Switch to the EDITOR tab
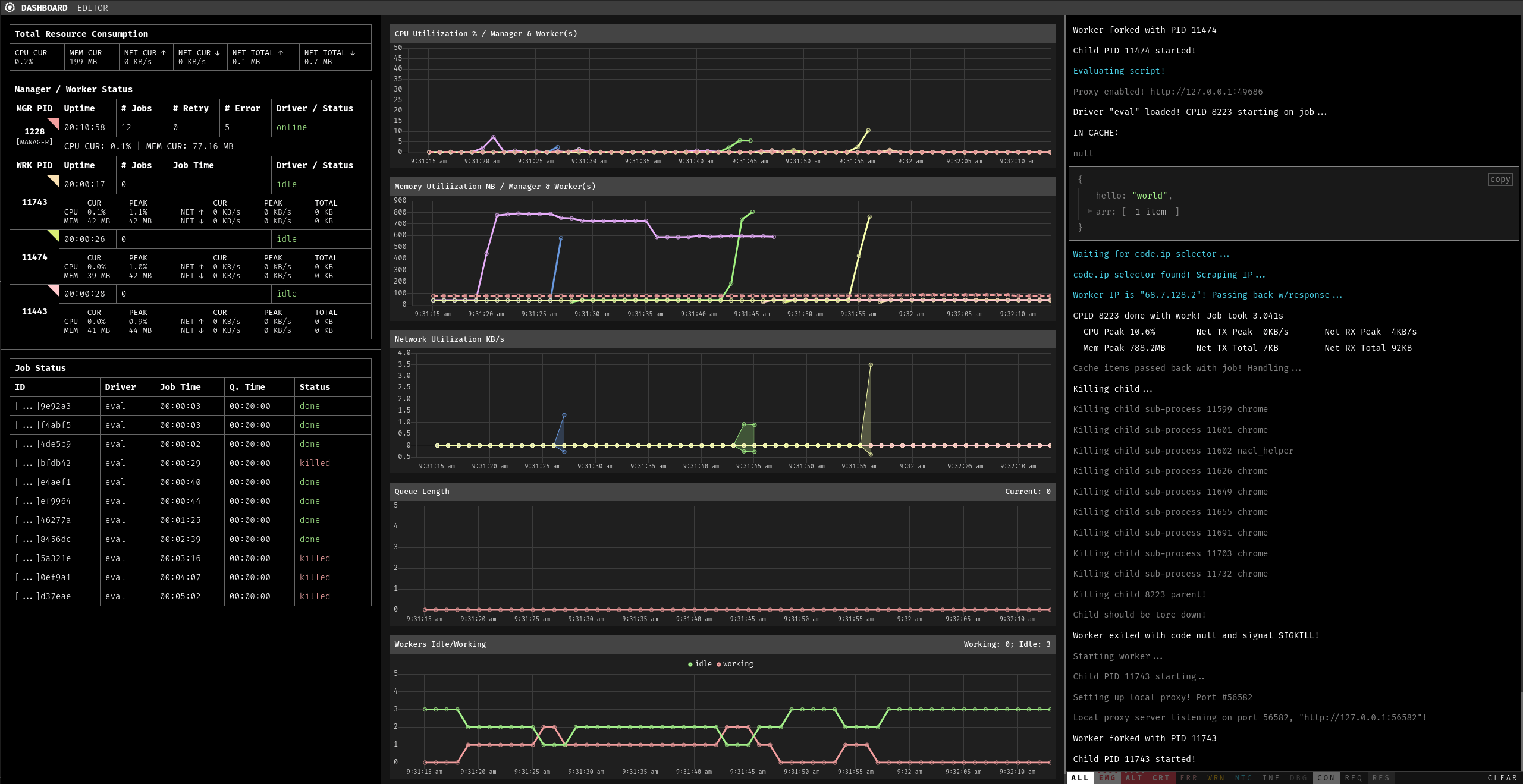The height and width of the screenshot is (784, 1523). click(x=93, y=8)
